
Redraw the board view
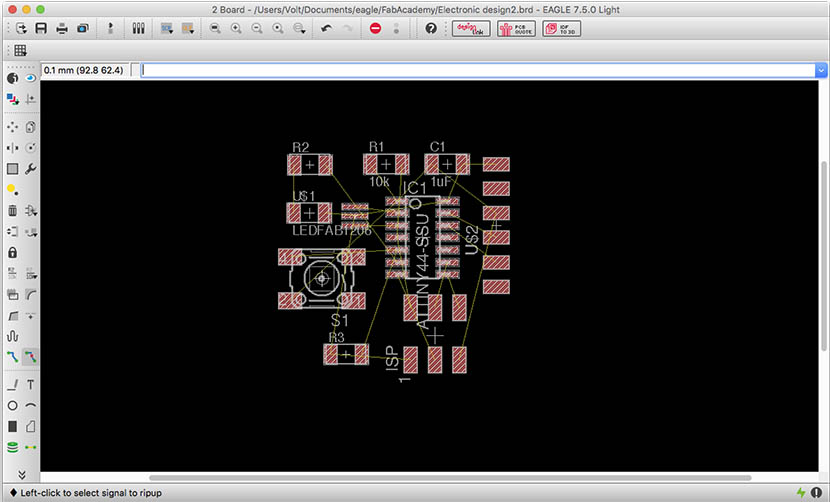278,29
